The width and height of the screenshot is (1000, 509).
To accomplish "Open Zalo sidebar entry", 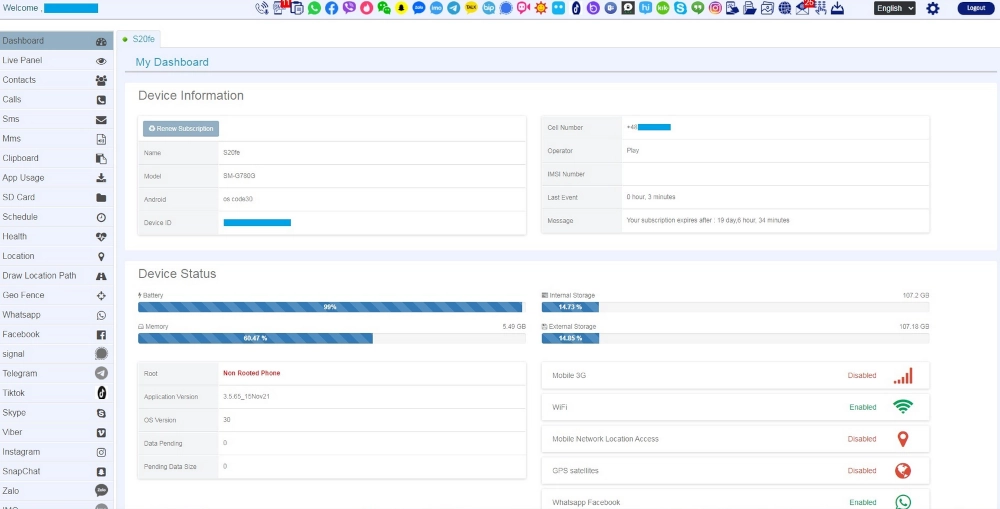I will coord(57,491).
